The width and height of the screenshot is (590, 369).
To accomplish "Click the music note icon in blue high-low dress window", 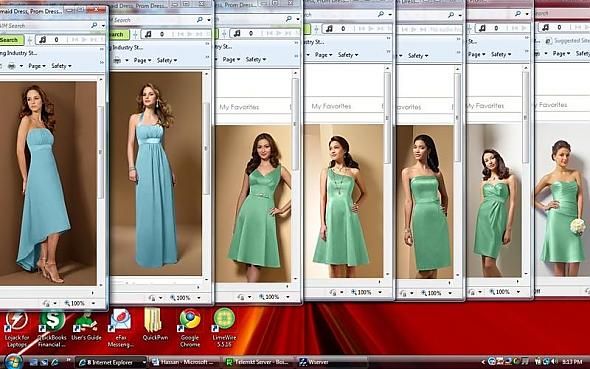I will (43, 39).
